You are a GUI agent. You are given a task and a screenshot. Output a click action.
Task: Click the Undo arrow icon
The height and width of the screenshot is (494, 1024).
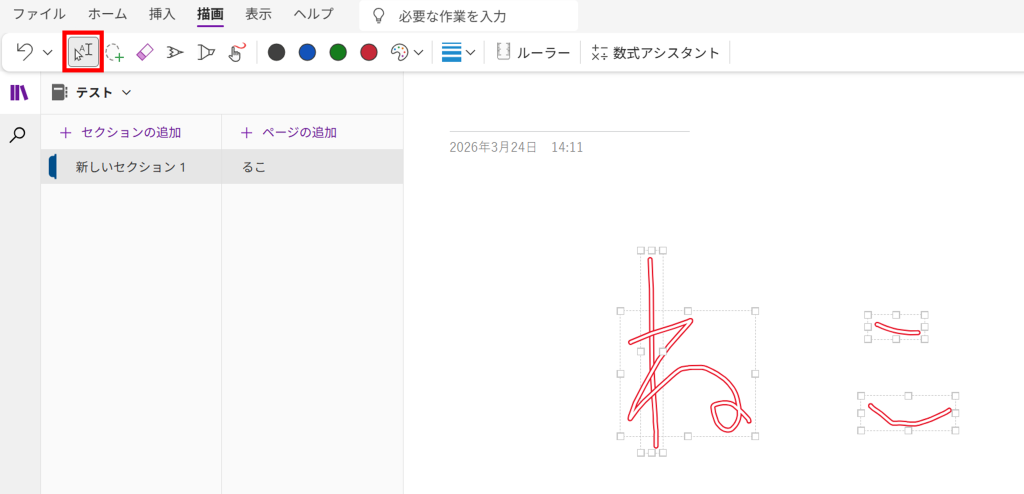25,52
